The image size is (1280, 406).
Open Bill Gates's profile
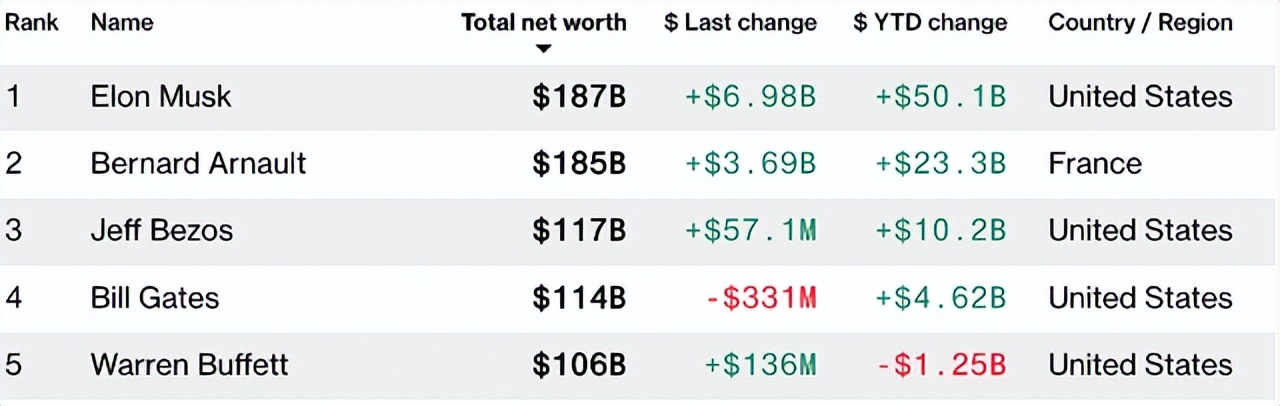[x=154, y=298]
